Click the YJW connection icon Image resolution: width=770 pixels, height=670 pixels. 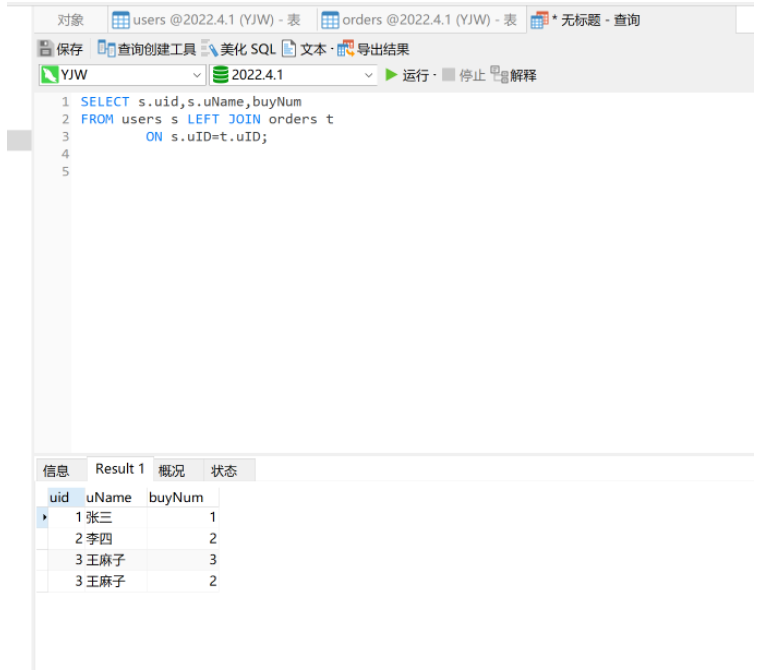point(49,75)
